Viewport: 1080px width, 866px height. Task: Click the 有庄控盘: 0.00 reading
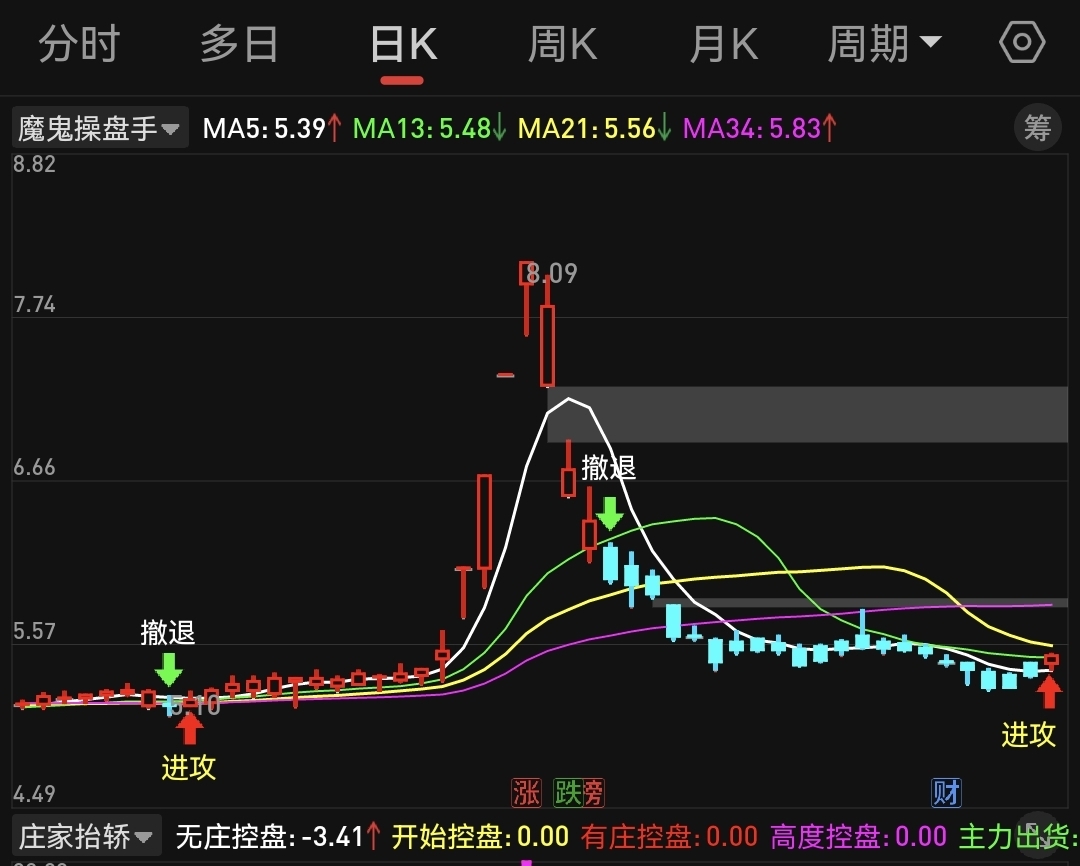tap(669, 836)
